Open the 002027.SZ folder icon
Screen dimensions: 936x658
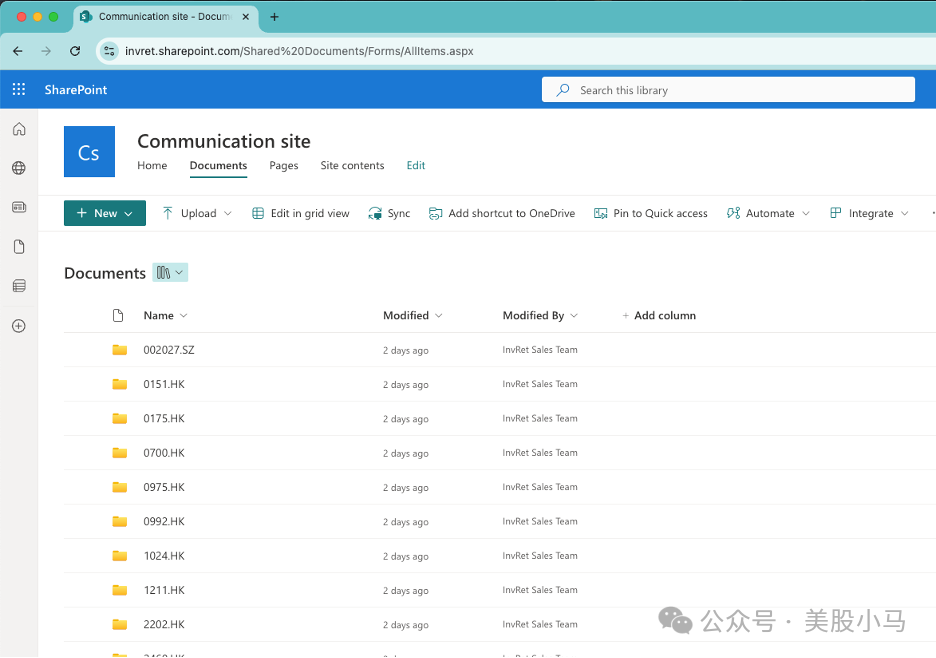119,350
